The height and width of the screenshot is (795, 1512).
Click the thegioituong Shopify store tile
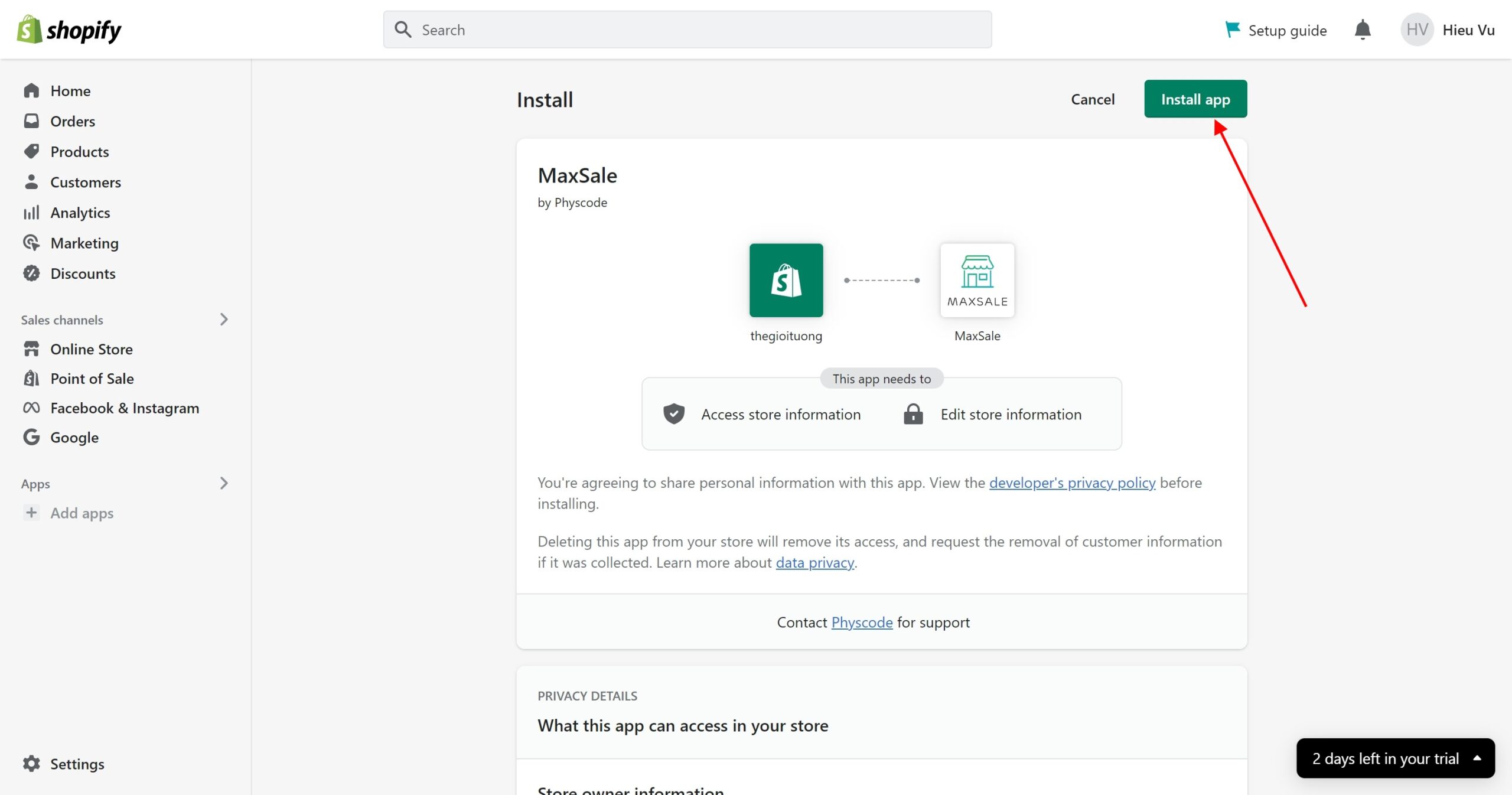pyautogui.click(x=786, y=280)
